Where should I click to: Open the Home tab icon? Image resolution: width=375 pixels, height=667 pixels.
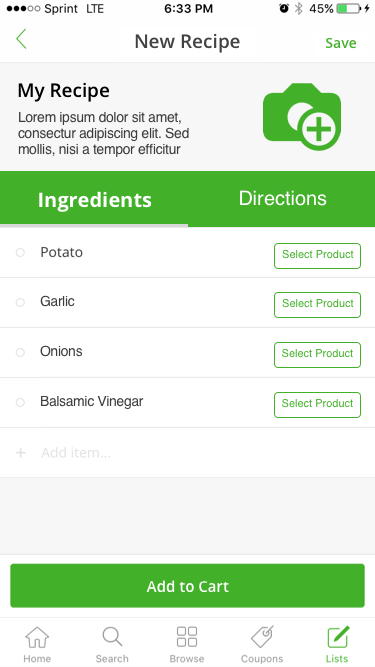pyautogui.click(x=37, y=637)
